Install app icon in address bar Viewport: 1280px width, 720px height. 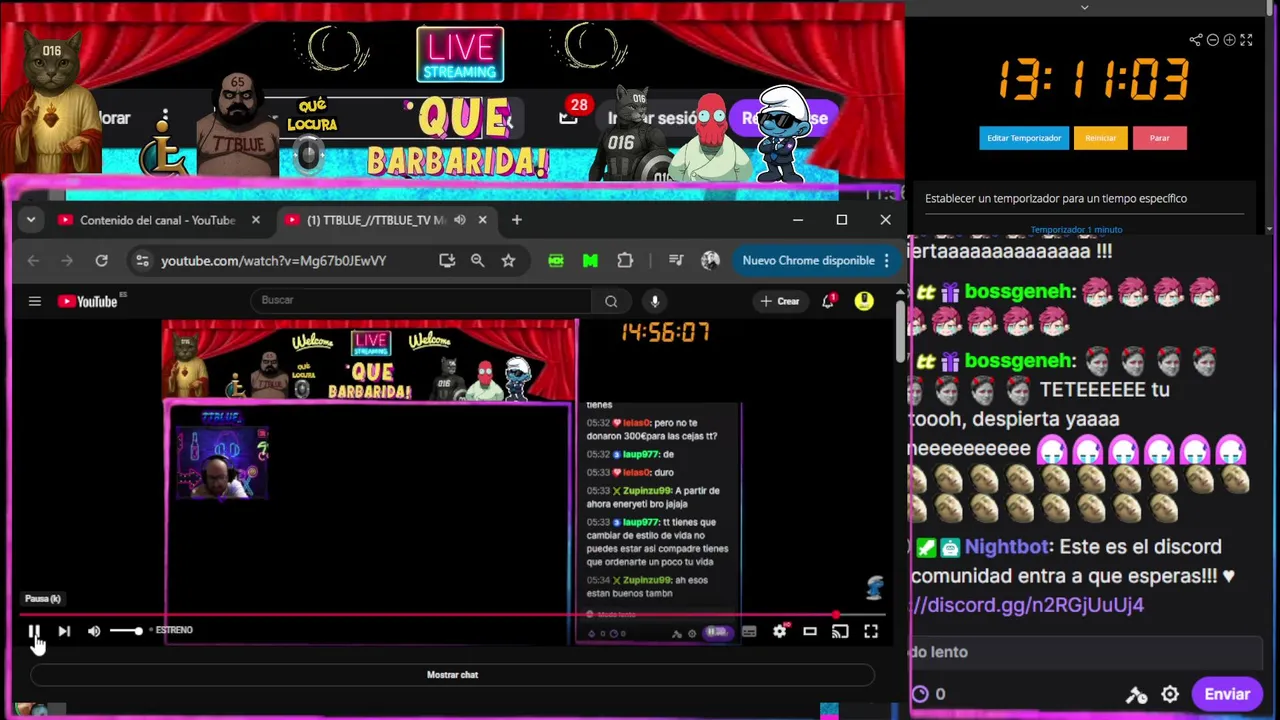(x=447, y=261)
